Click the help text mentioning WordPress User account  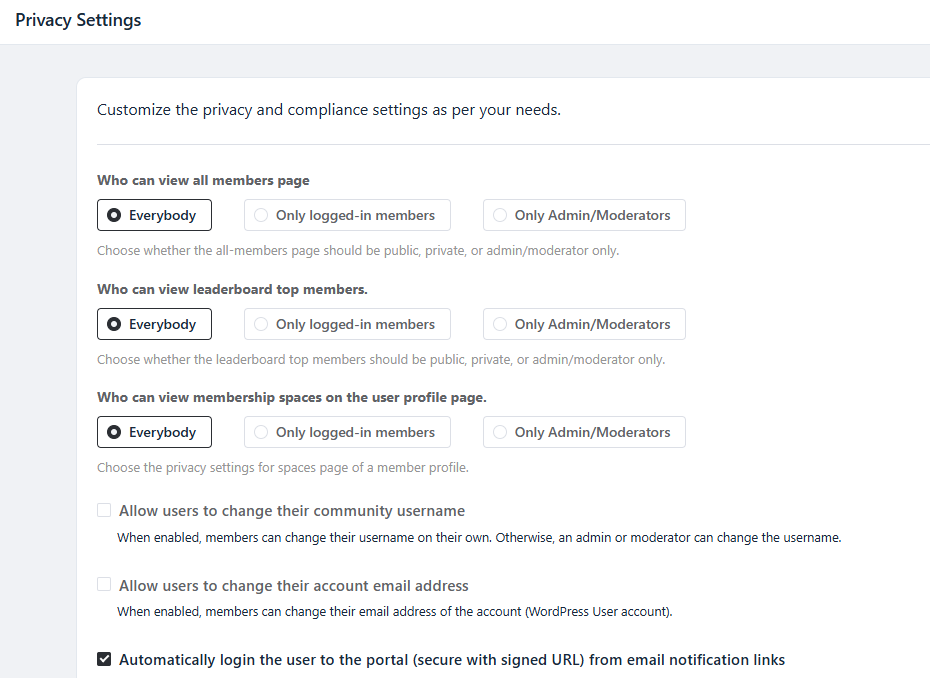pyautogui.click(x=394, y=611)
